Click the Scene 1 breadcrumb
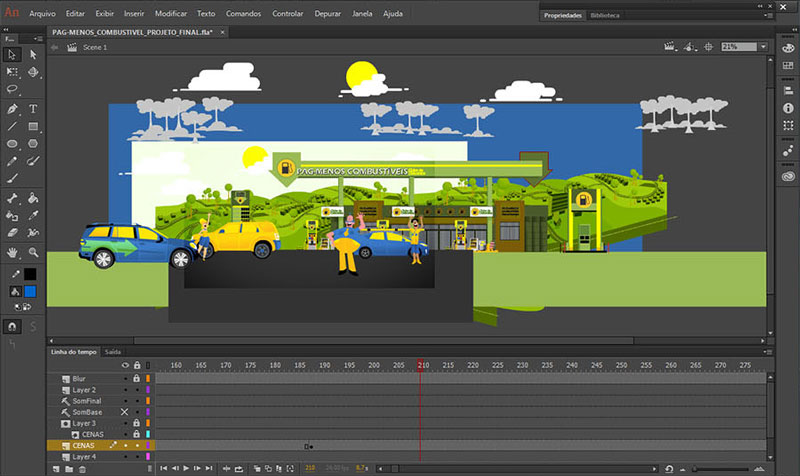The image size is (800, 476). click(95, 47)
